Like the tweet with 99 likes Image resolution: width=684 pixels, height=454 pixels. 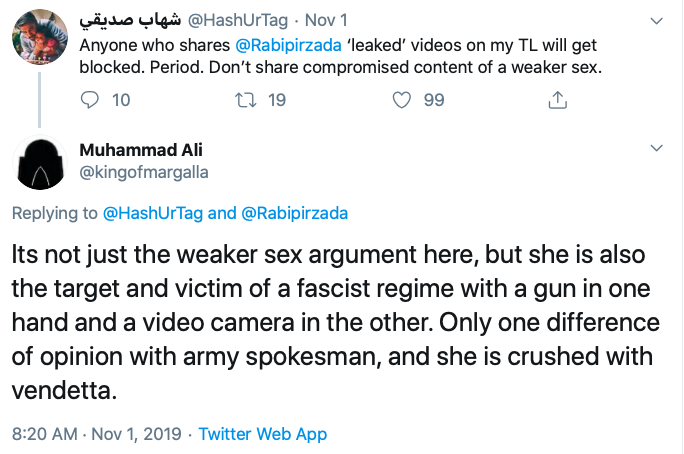402,100
